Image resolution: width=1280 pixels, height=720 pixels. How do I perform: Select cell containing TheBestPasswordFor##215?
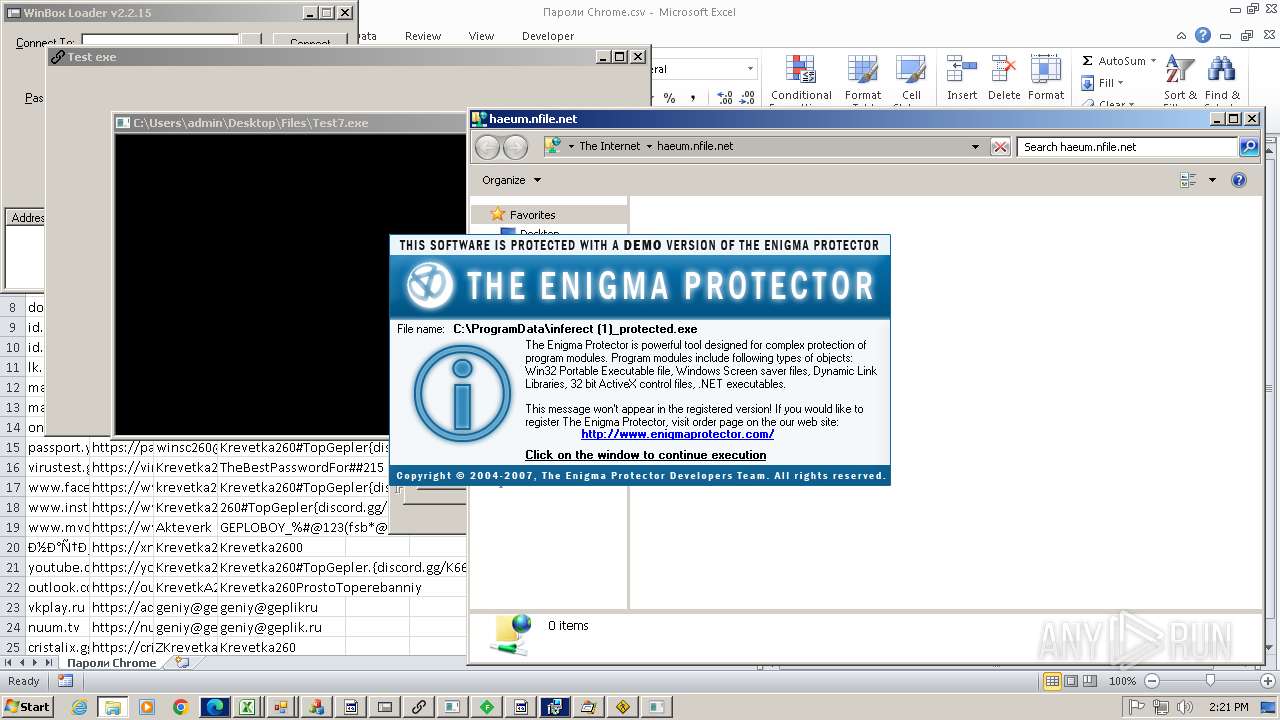coord(302,467)
